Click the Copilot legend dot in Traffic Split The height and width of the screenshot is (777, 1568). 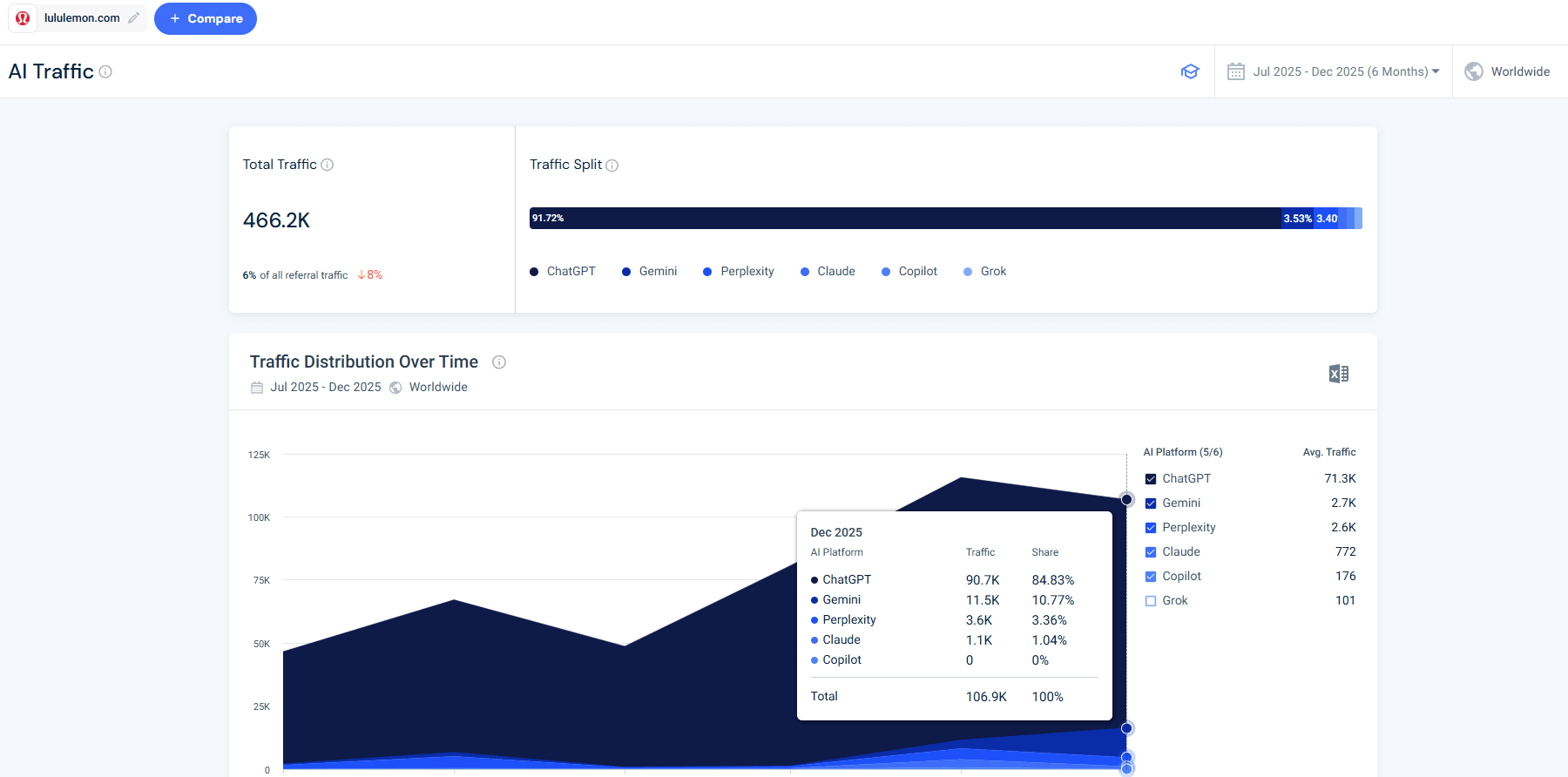[886, 272]
